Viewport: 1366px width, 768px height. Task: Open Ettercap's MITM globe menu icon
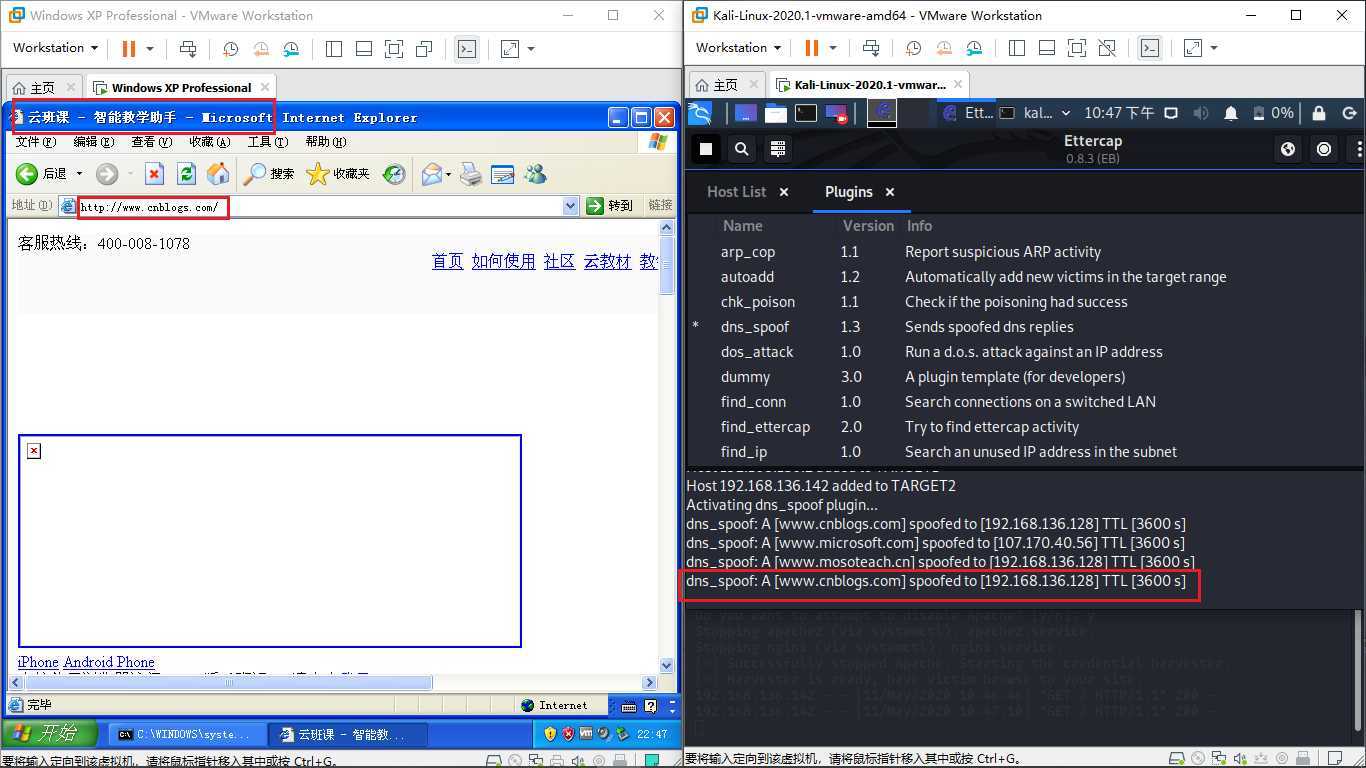[x=1288, y=149]
